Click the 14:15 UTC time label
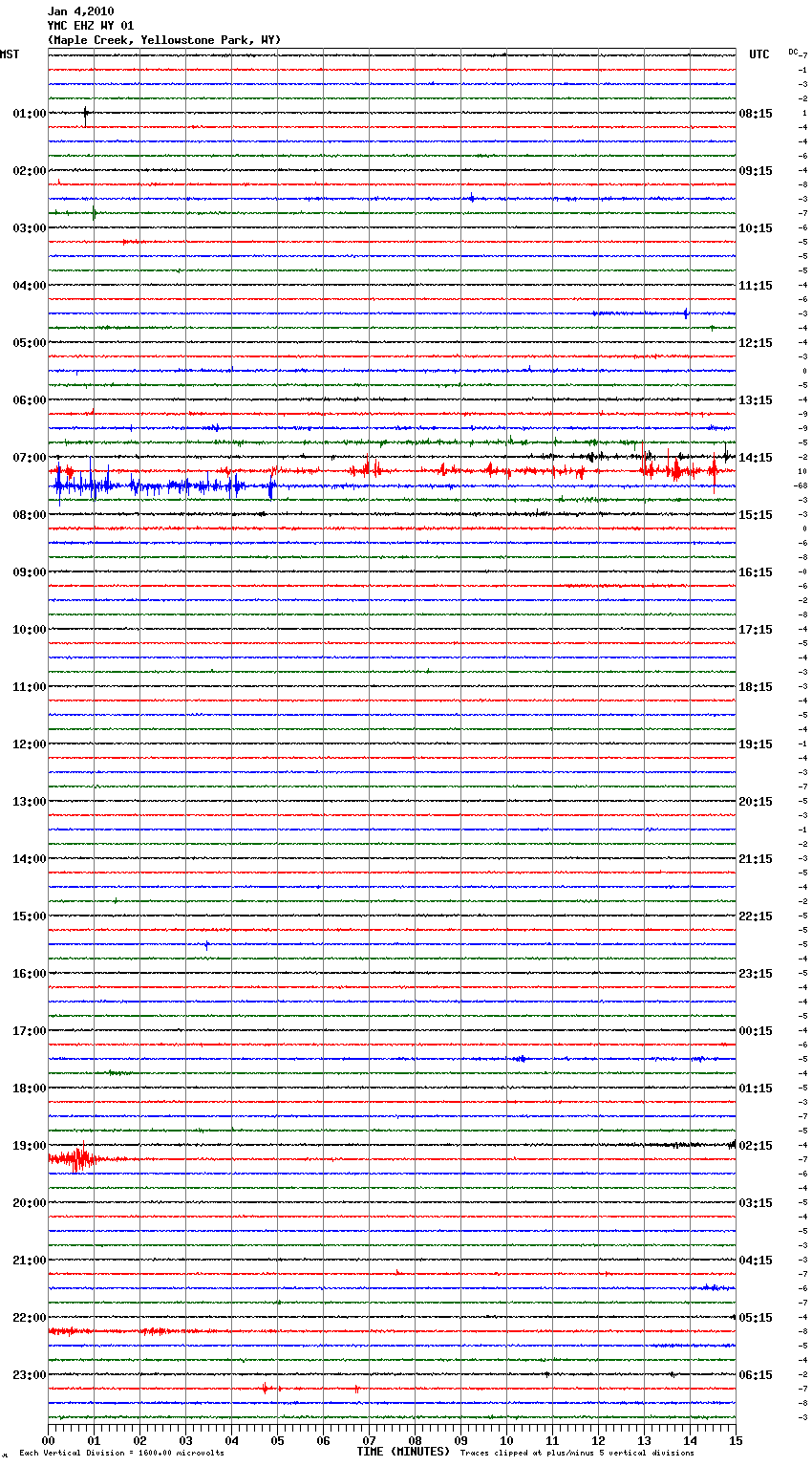This screenshot has width=812, height=1466. click(756, 458)
